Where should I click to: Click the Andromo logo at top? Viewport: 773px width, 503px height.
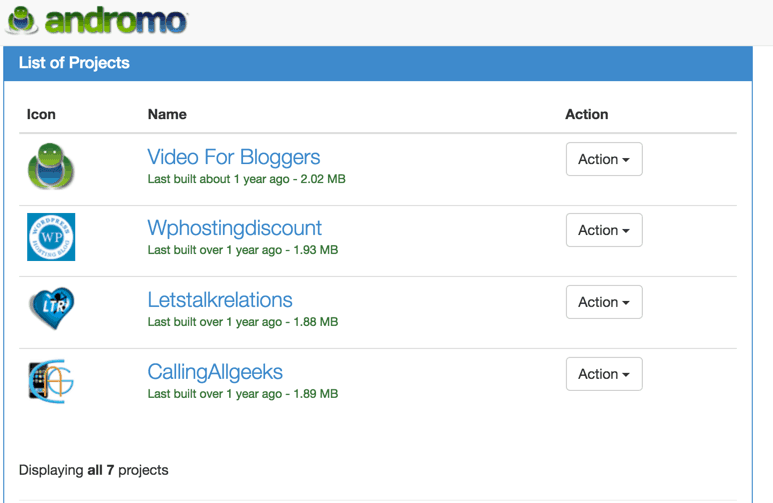[96, 21]
